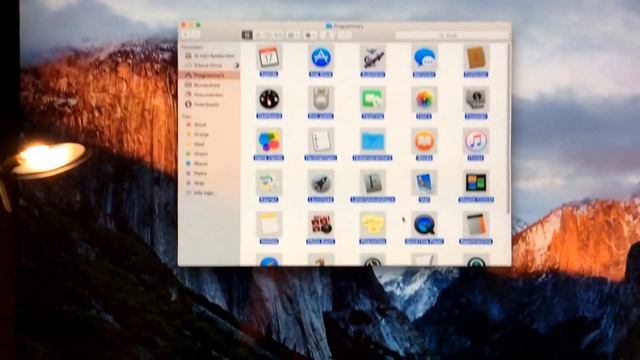Open the gear action menu dropdown
The width and height of the screenshot is (640, 360).
tap(310, 35)
